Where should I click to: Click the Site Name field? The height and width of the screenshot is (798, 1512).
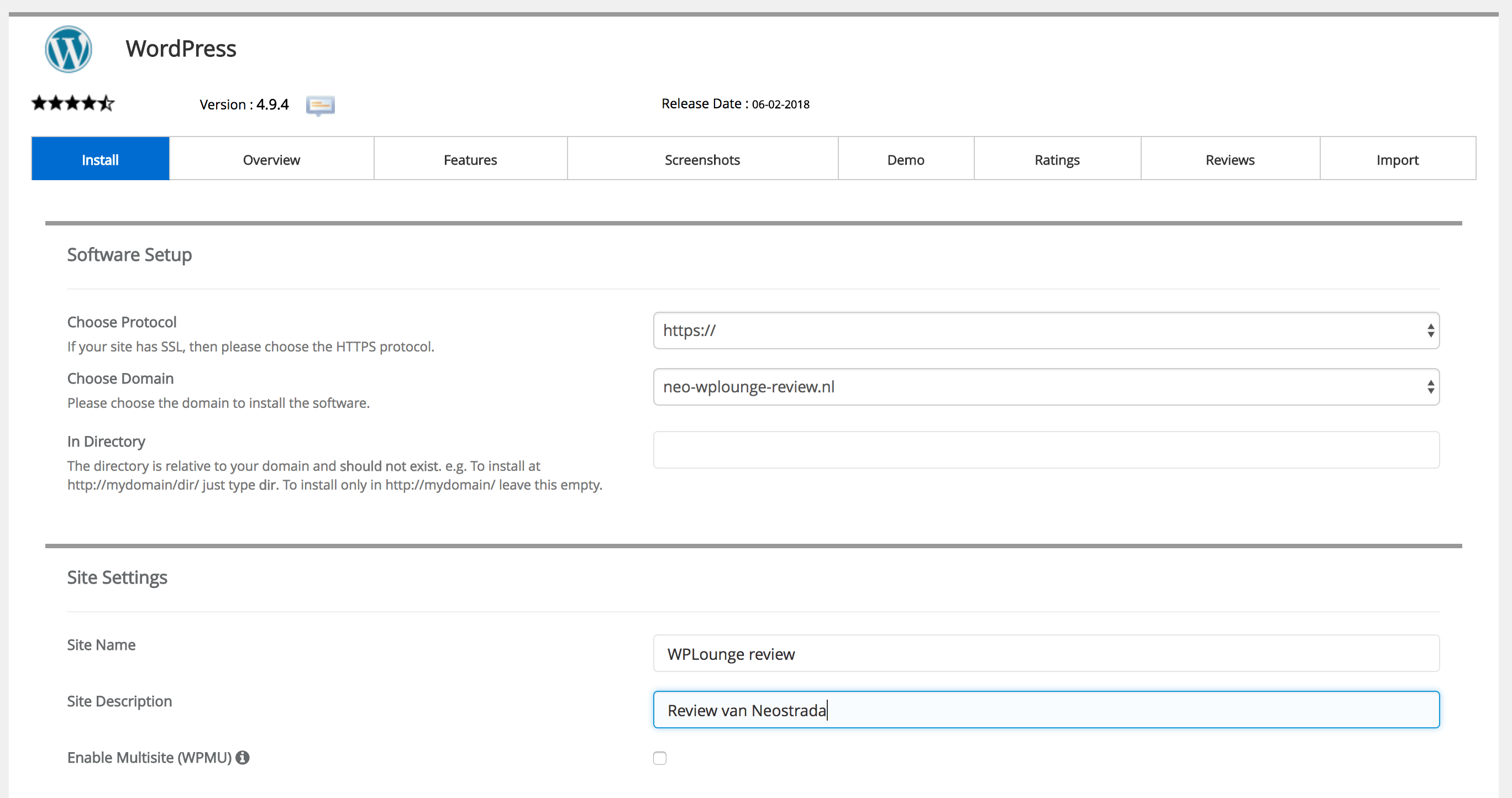click(x=1047, y=653)
